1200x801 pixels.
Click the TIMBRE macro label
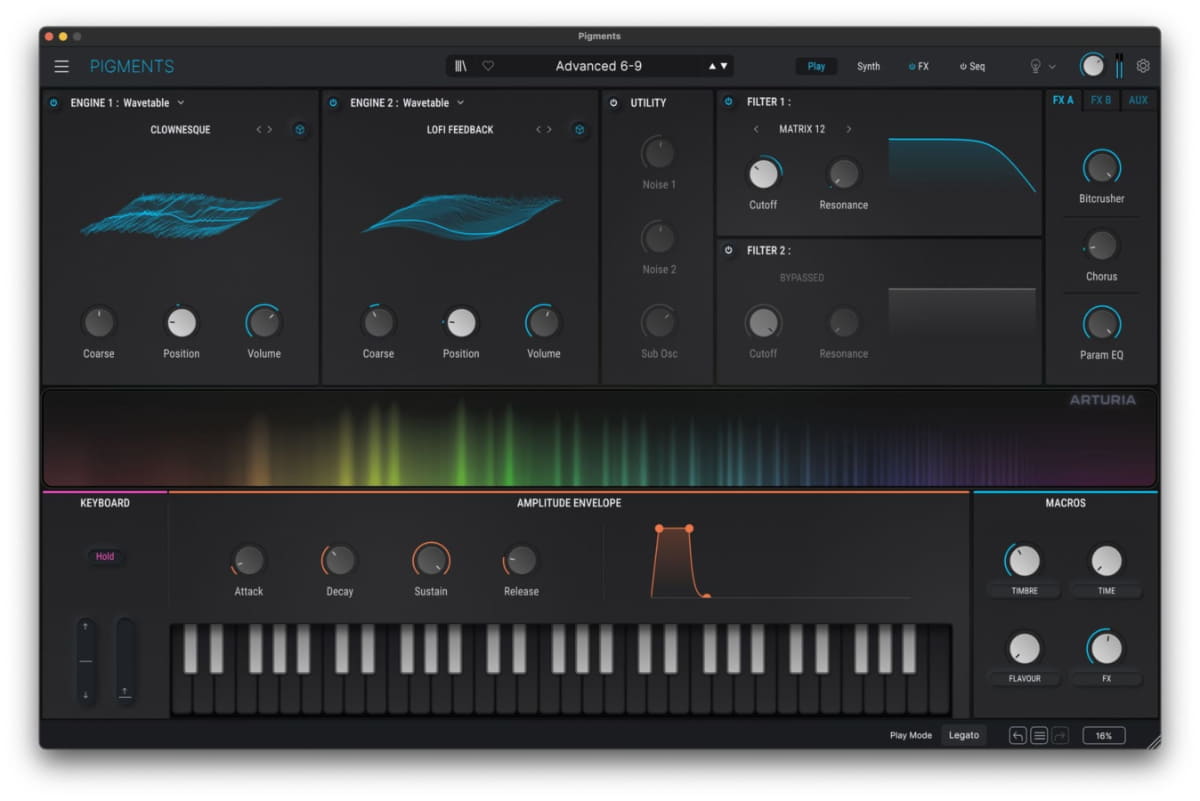coord(1024,591)
